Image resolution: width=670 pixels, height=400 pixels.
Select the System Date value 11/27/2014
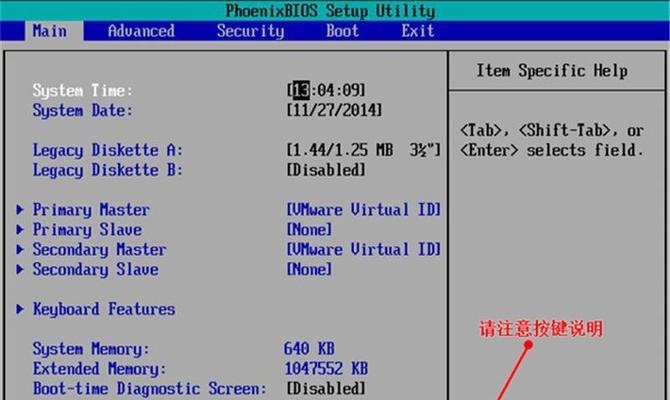click(335, 110)
